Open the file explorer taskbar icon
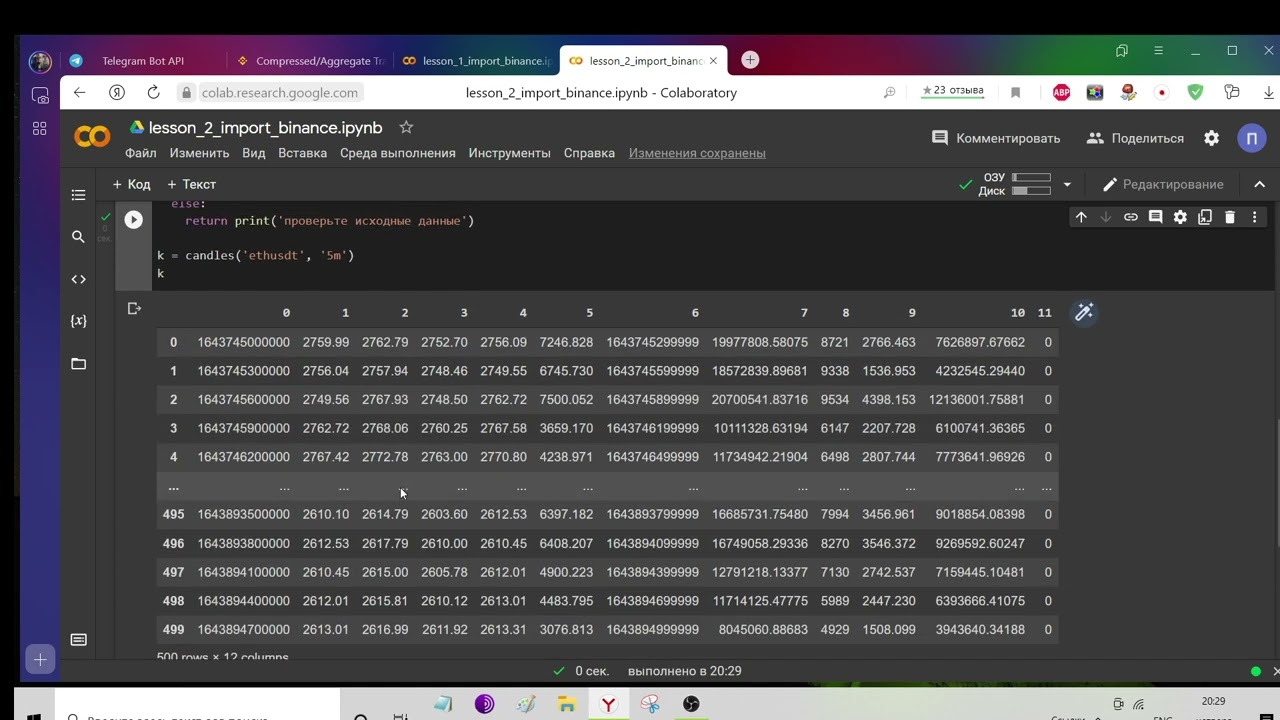1280x720 pixels. click(x=567, y=704)
